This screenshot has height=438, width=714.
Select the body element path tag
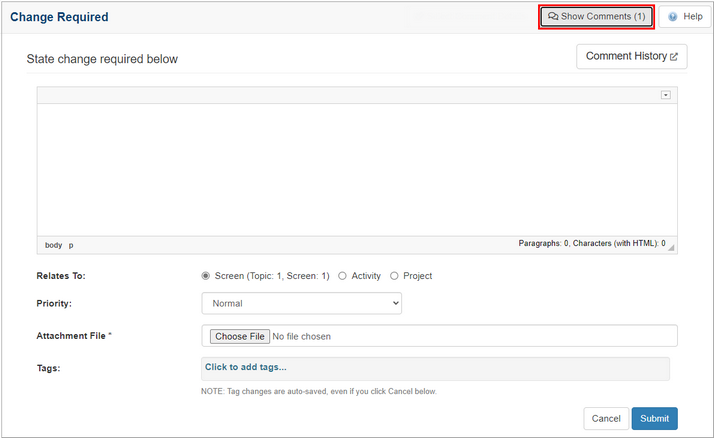click(x=53, y=245)
